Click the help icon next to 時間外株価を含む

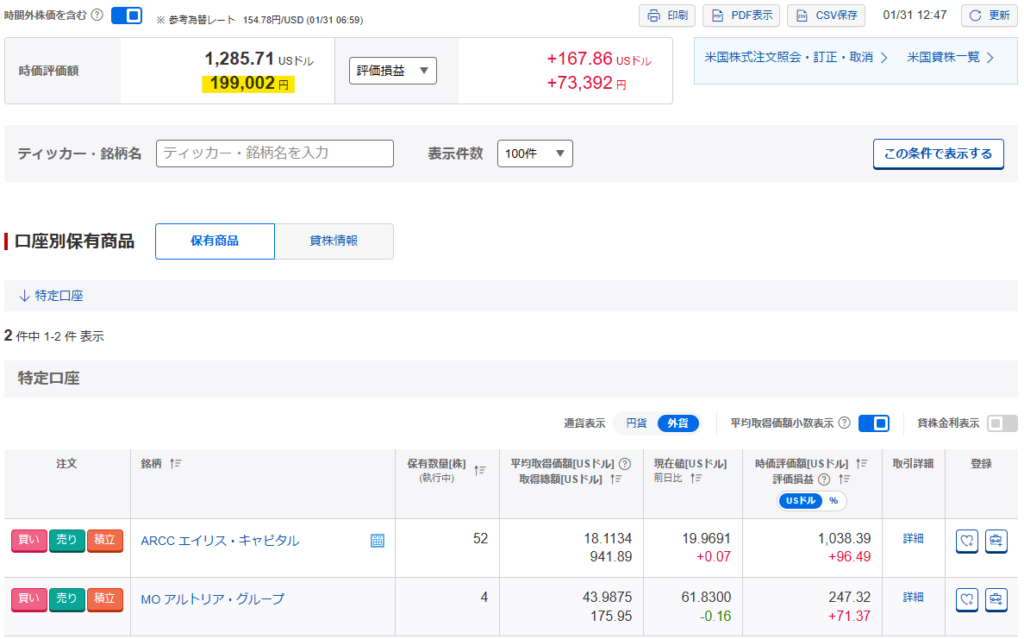pos(97,15)
